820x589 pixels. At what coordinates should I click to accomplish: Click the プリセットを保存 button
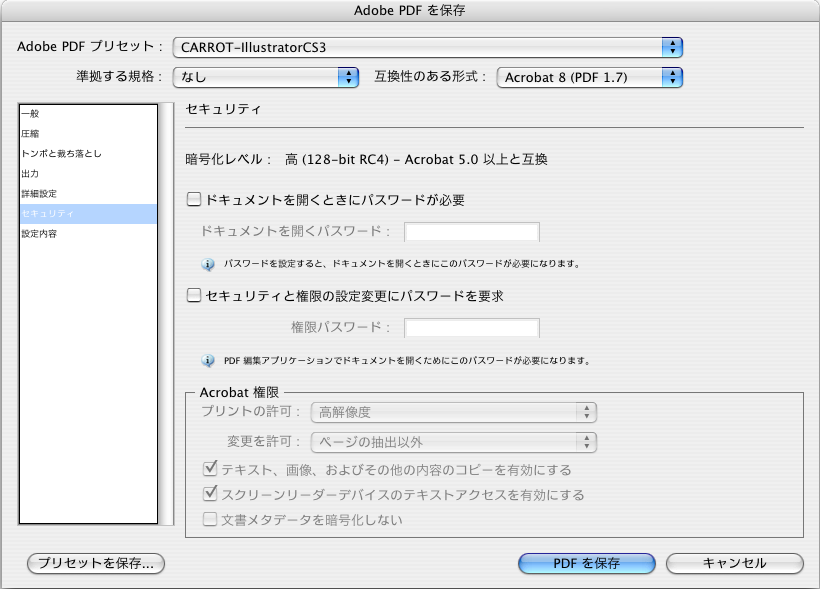[93, 563]
